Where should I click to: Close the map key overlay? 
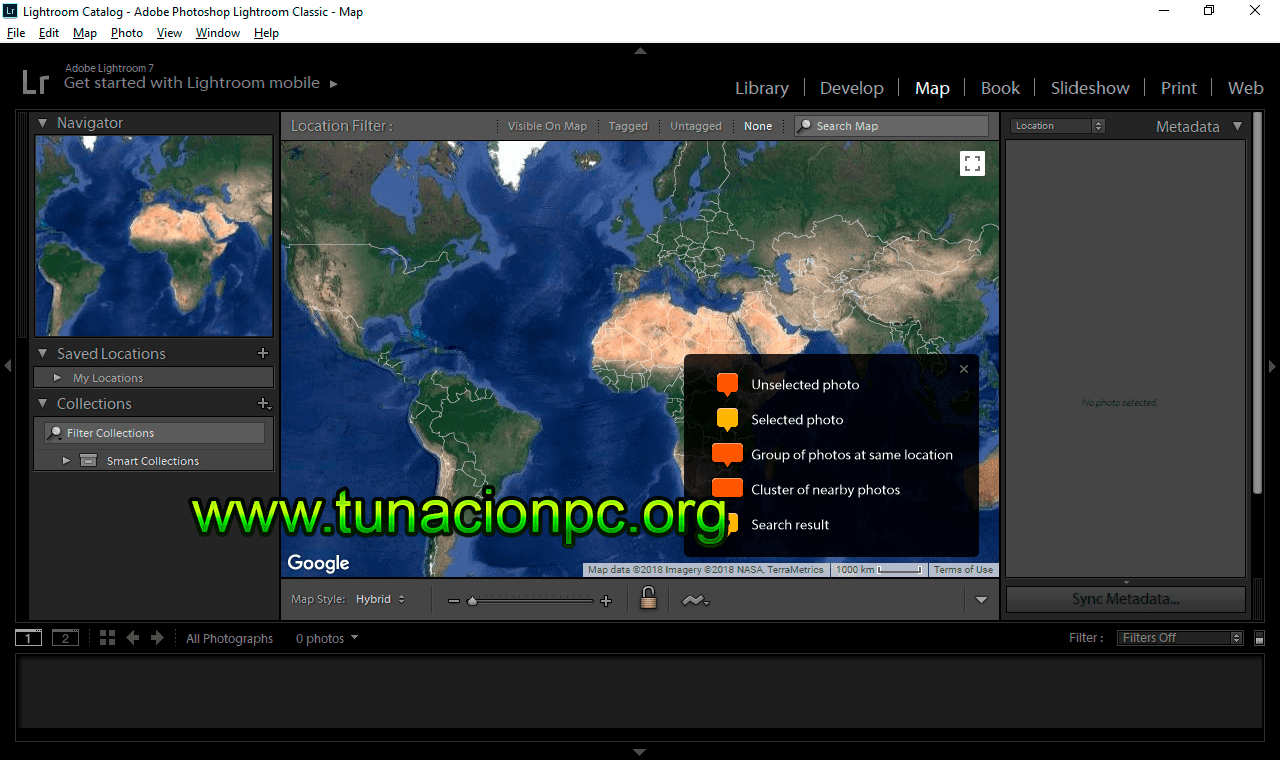(964, 369)
